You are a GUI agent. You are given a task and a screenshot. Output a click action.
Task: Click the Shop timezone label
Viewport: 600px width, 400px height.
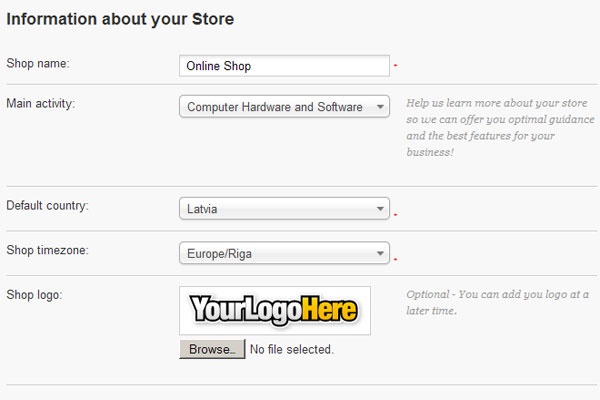click(x=47, y=250)
